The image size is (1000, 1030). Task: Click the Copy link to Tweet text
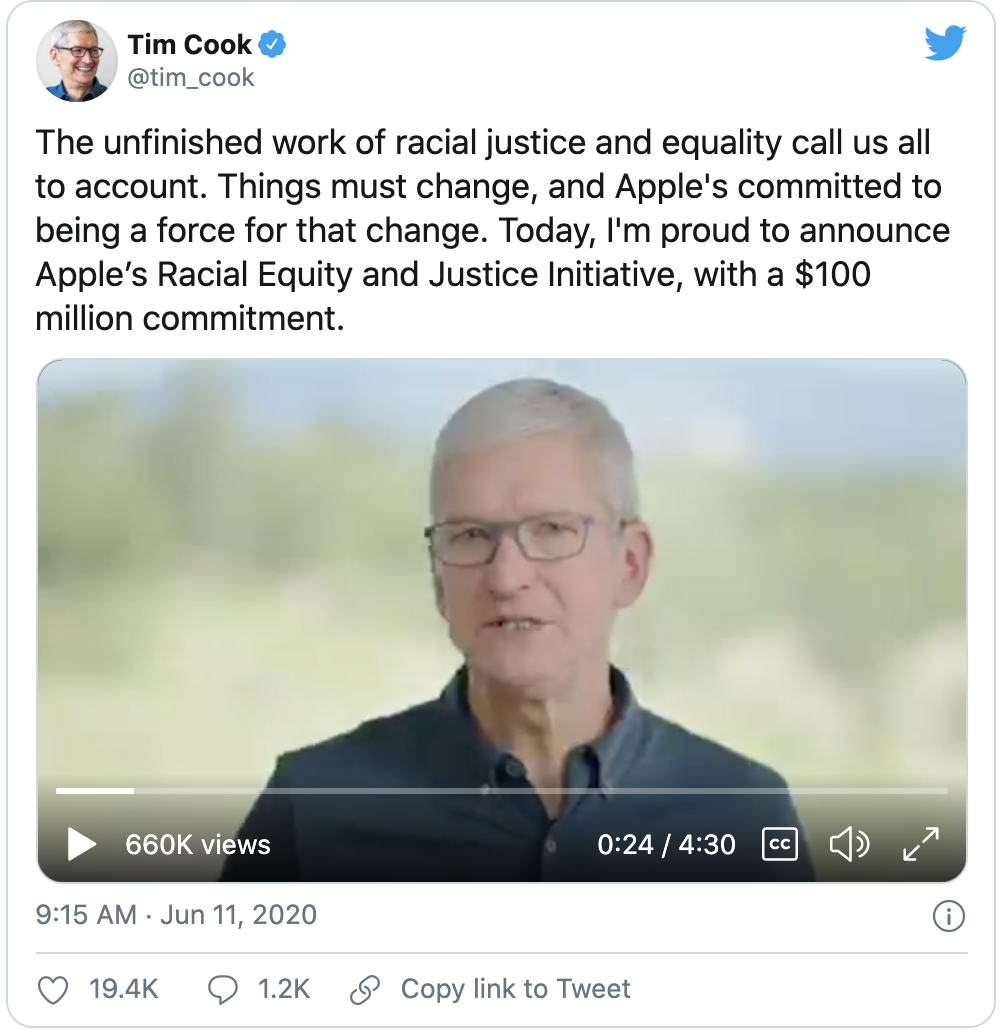pyautogui.click(x=515, y=990)
